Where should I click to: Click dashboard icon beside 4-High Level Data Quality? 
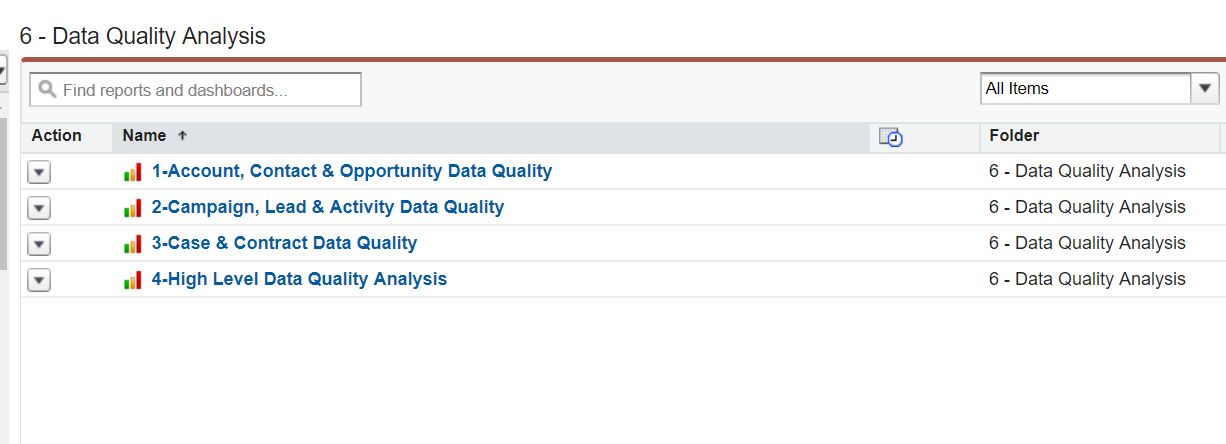coord(132,280)
